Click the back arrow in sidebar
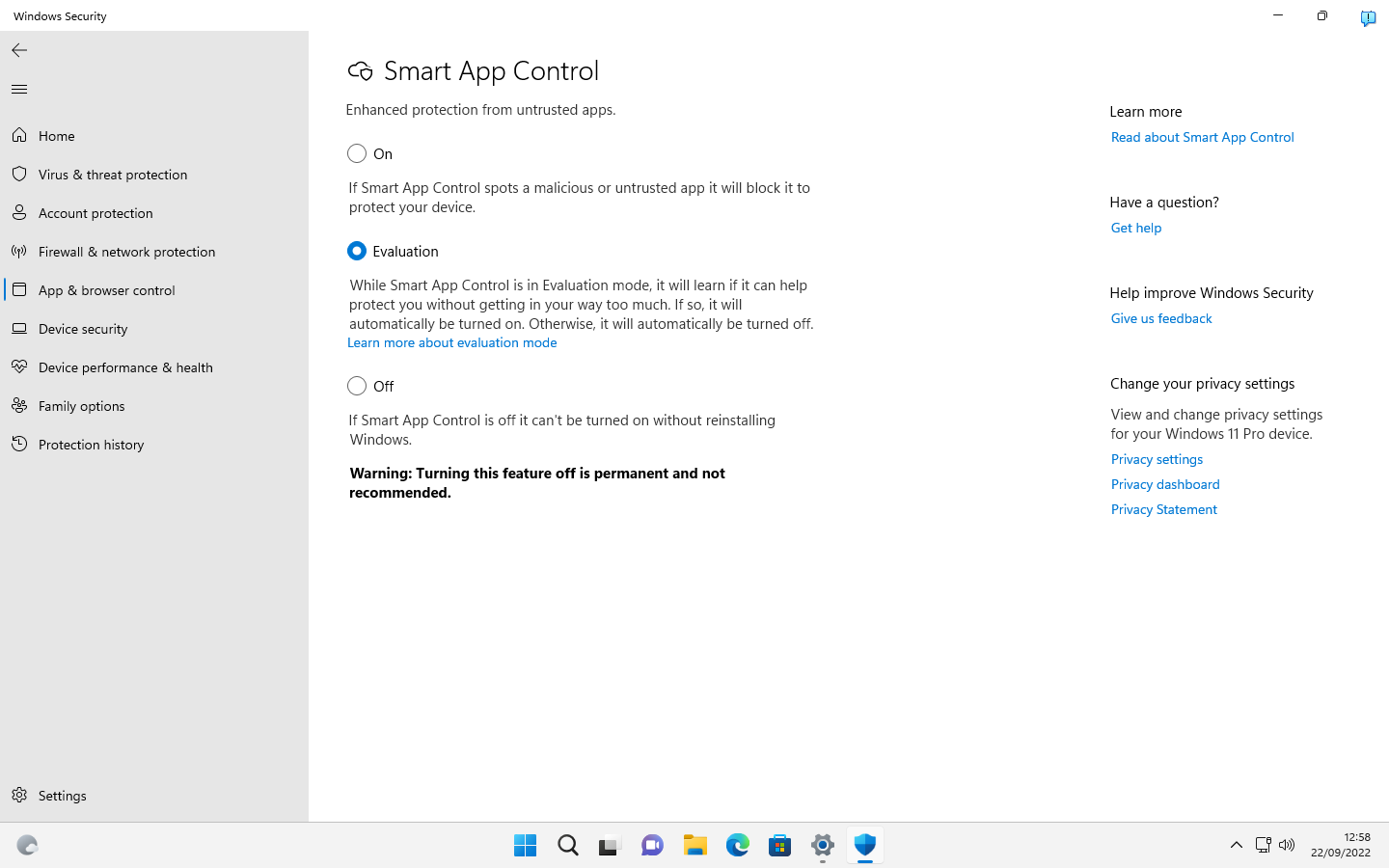This screenshot has height=868, width=1389. (19, 50)
